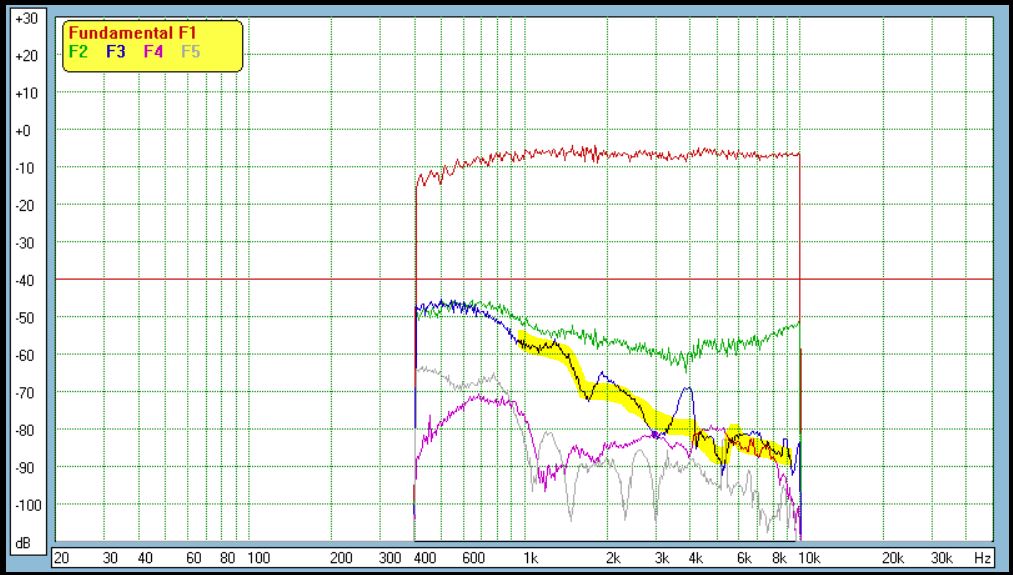Click the 4k frequency axis label
This screenshot has height=575, width=1013.
[696, 558]
